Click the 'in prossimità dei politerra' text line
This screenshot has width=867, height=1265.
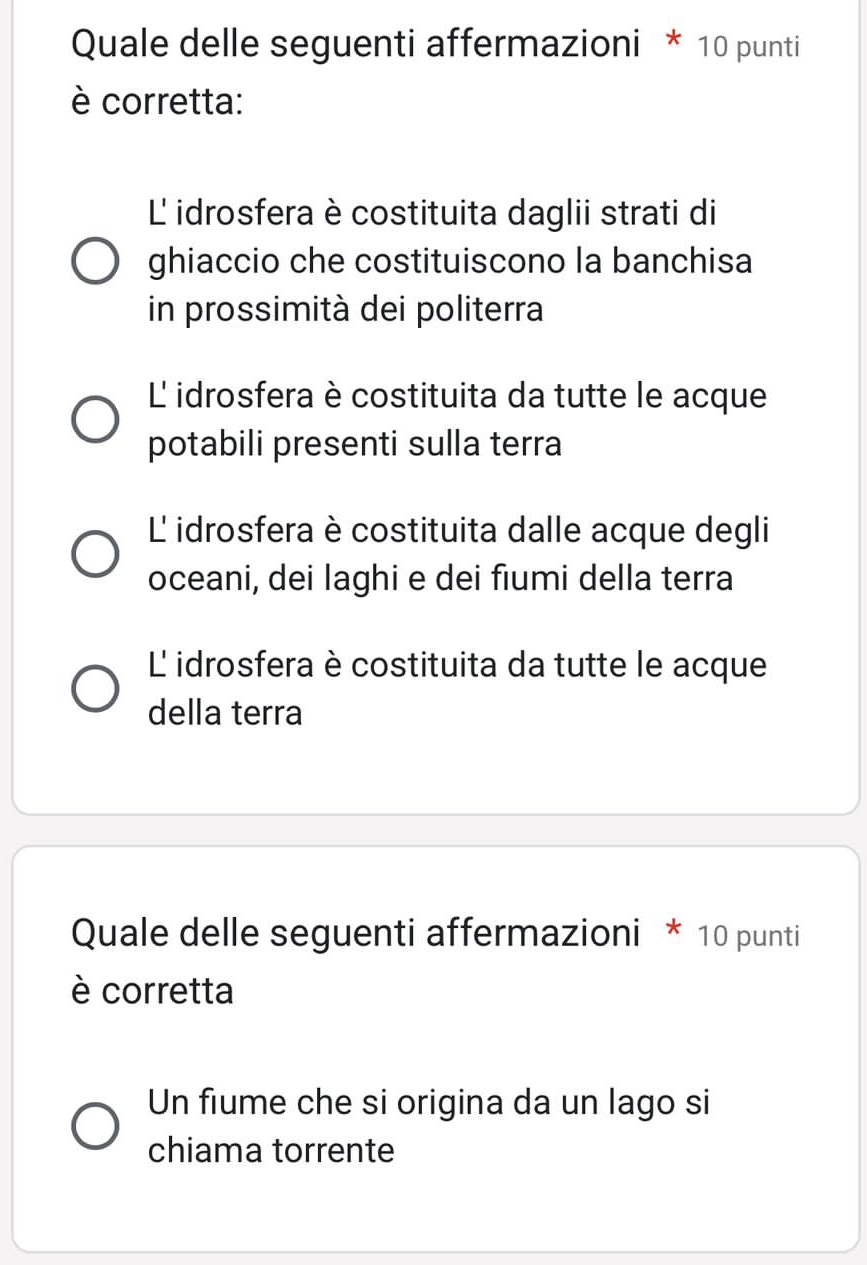[346, 310]
